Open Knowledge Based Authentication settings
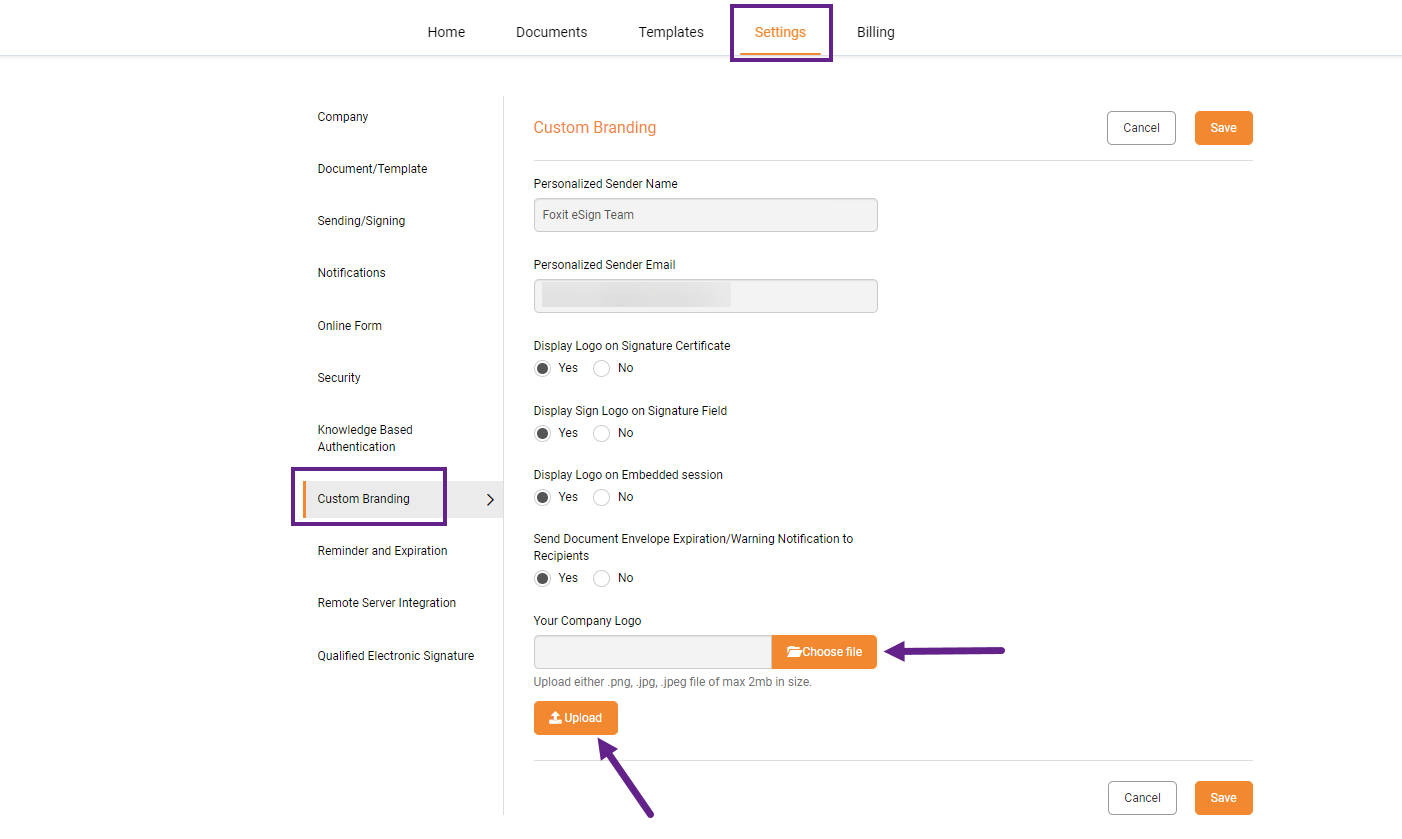Image resolution: width=1402 pixels, height=839 pixels. point(365,438)
